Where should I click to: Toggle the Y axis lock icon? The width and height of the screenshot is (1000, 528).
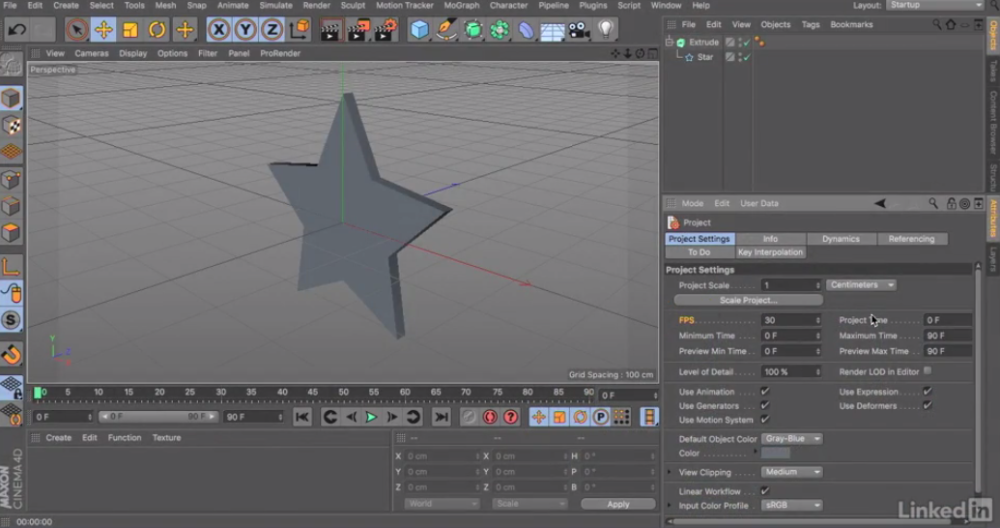pyautogui.click(x=246, y=29)
